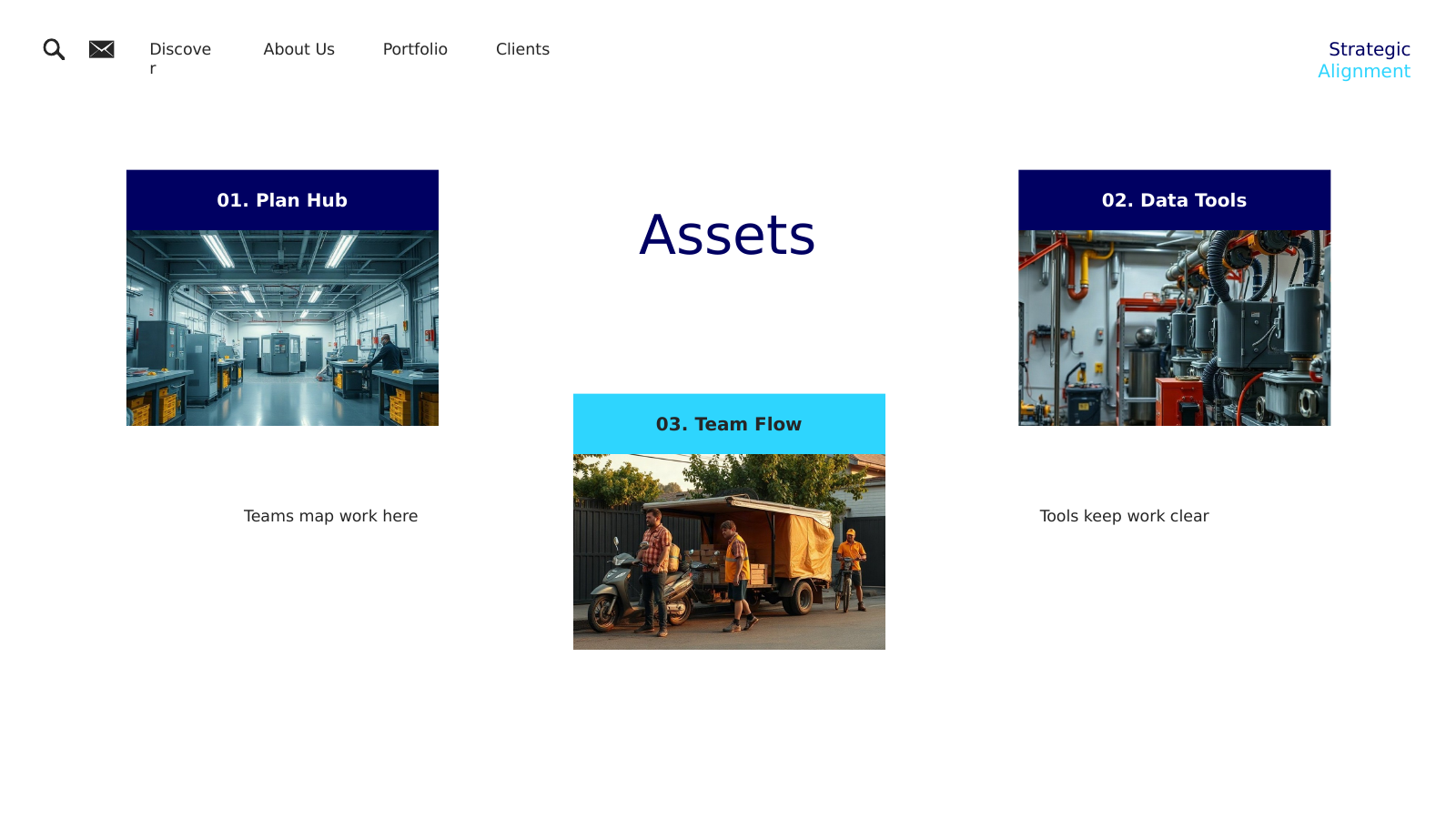
Task: Open the Discover menu item
Action: (x=180, y=58)
